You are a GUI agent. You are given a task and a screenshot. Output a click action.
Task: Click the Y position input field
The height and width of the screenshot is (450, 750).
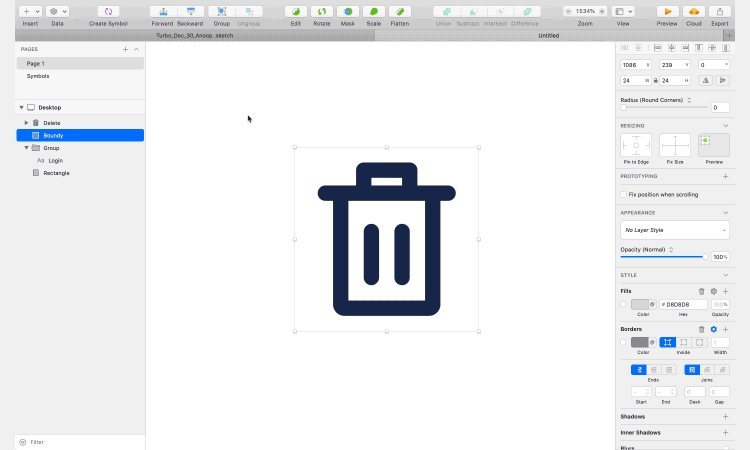point(675,65)
